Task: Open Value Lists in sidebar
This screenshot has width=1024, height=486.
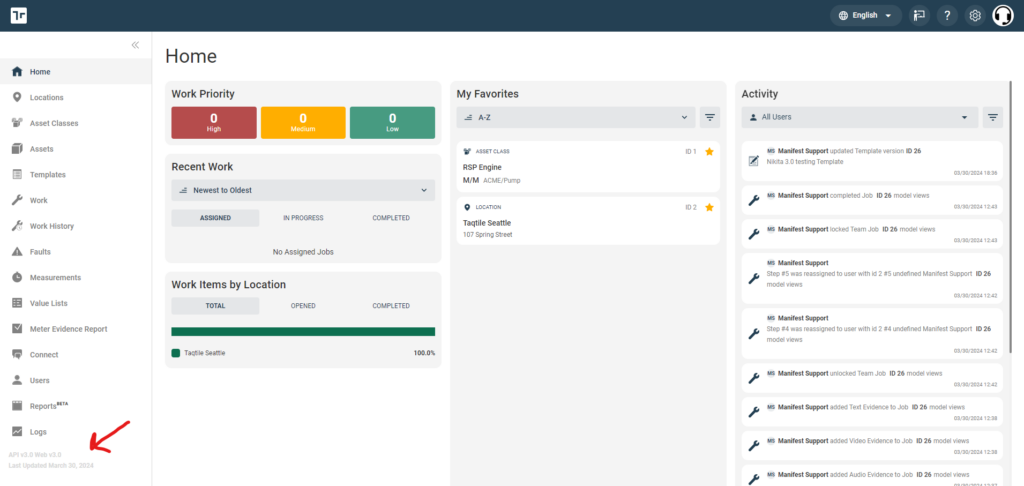Action: [x=76, y=303]
